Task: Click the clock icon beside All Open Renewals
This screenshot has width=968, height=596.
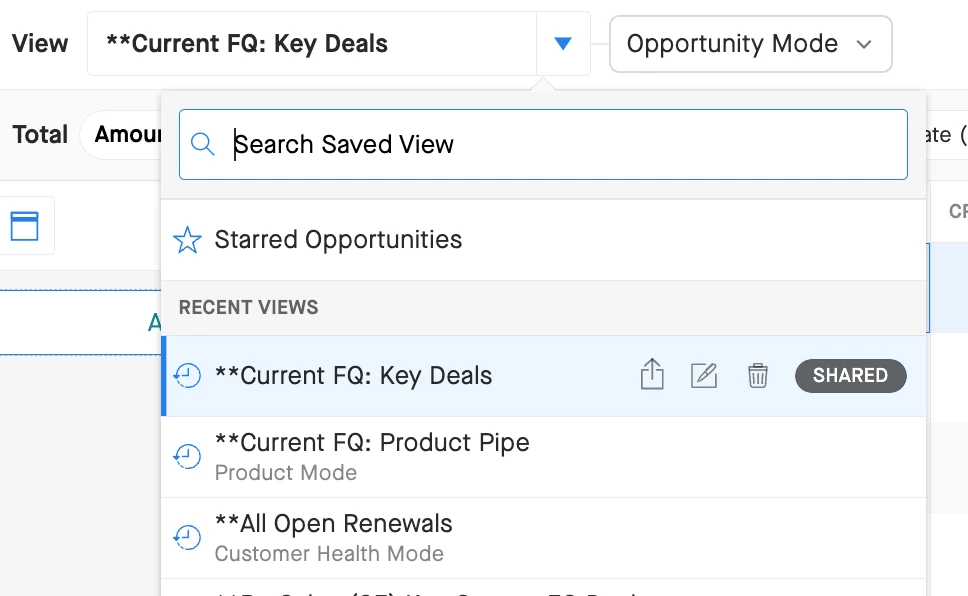Action: point(187,537)
